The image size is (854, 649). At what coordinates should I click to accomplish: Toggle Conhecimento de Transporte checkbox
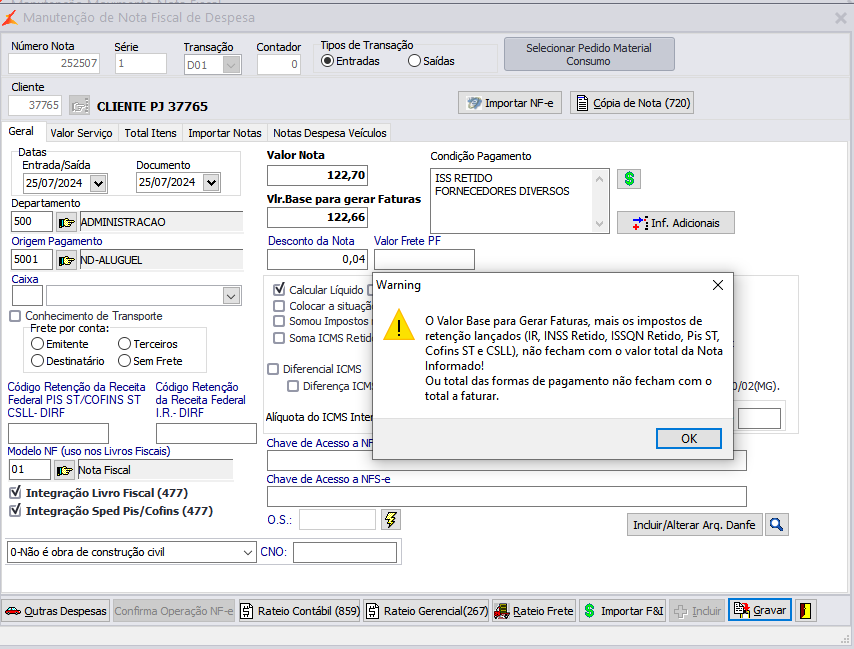click(15, 316)
